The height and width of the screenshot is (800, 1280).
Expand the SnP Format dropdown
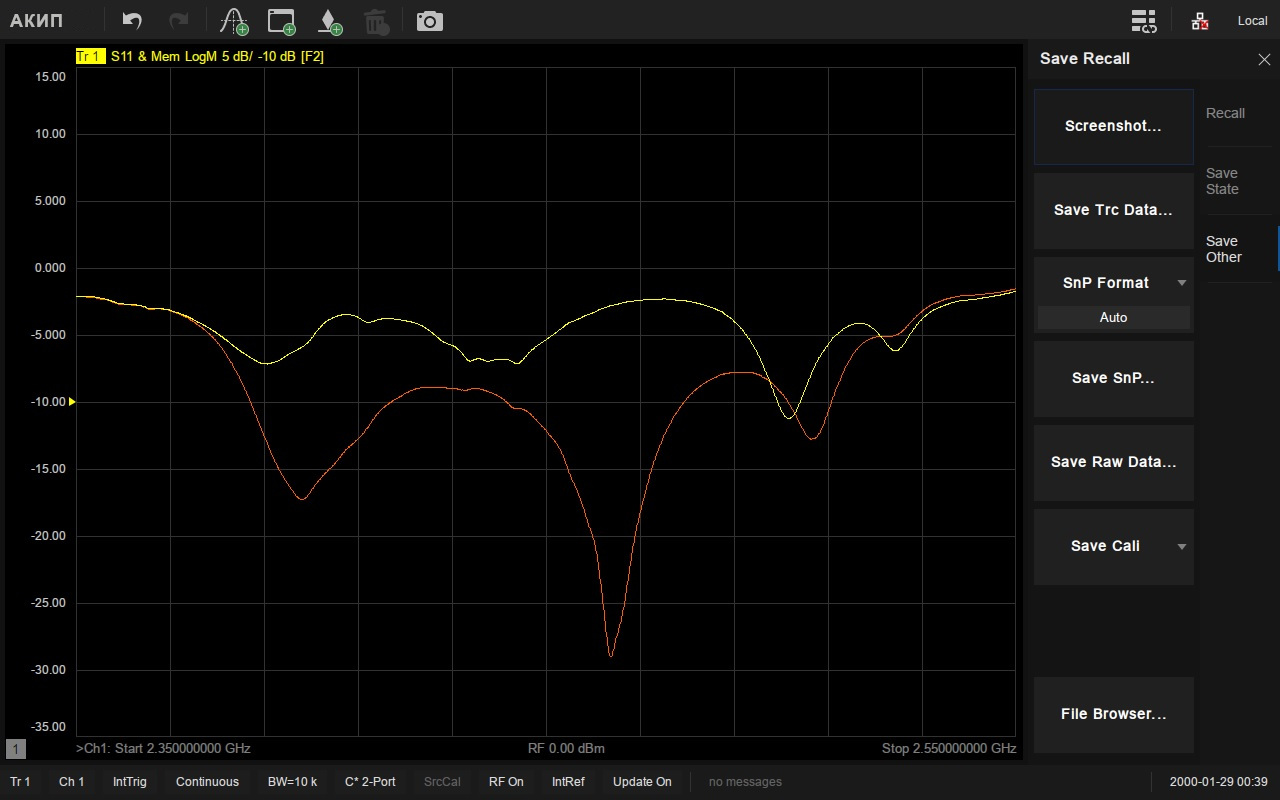[1181, 283]
